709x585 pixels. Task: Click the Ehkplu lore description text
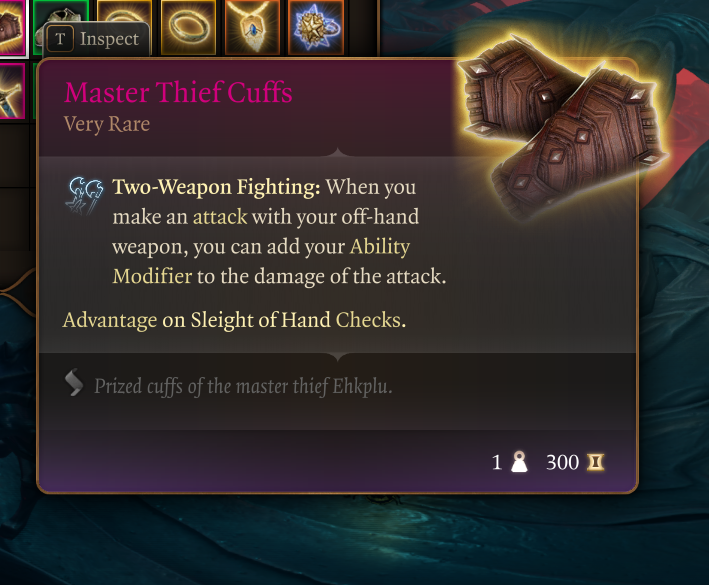(243, 387)
